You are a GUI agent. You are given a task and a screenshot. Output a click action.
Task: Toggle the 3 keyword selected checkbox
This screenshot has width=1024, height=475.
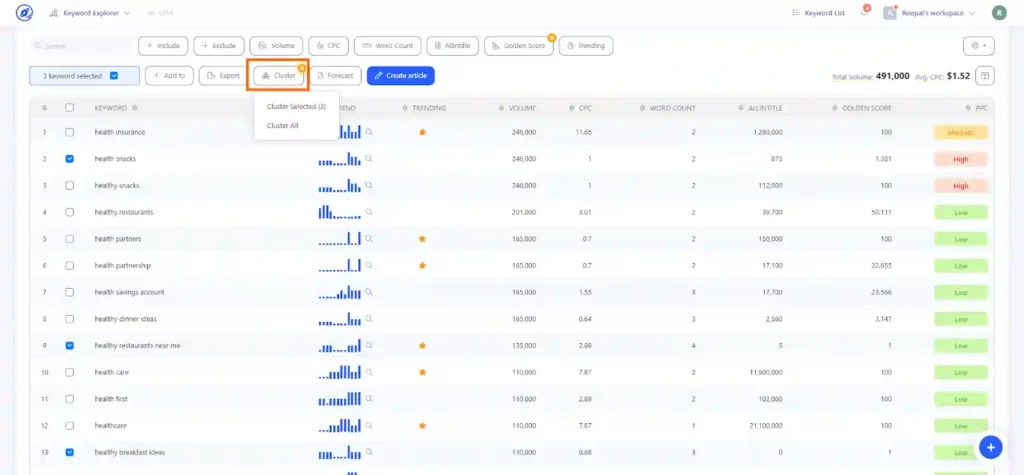(114, 76)
